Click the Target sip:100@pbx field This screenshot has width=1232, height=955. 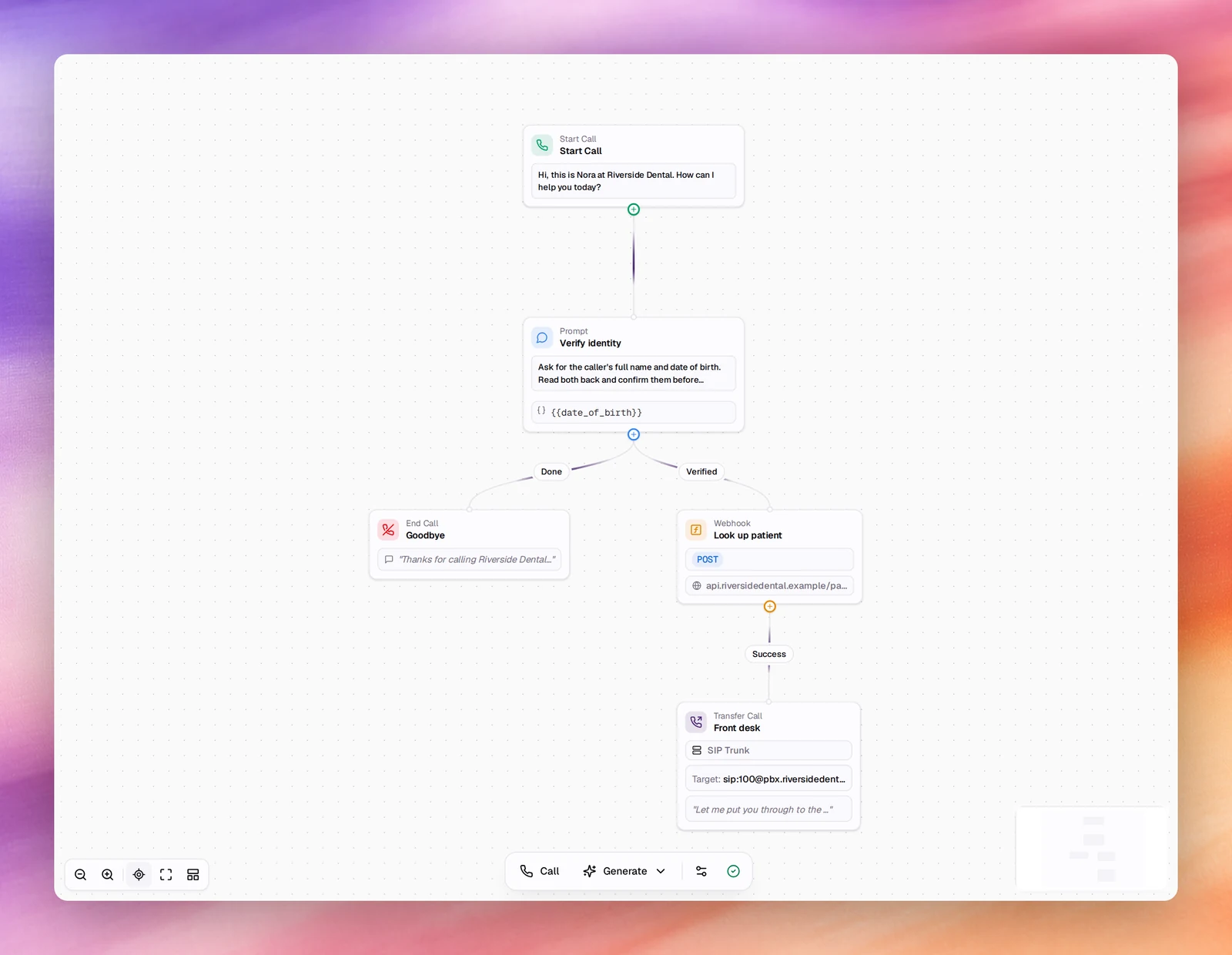[768, 779]
